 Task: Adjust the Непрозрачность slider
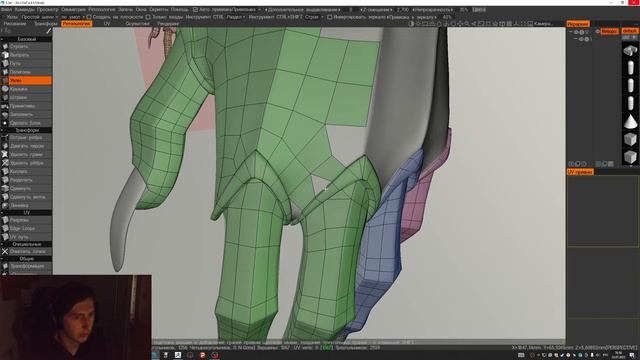(434, 9)
